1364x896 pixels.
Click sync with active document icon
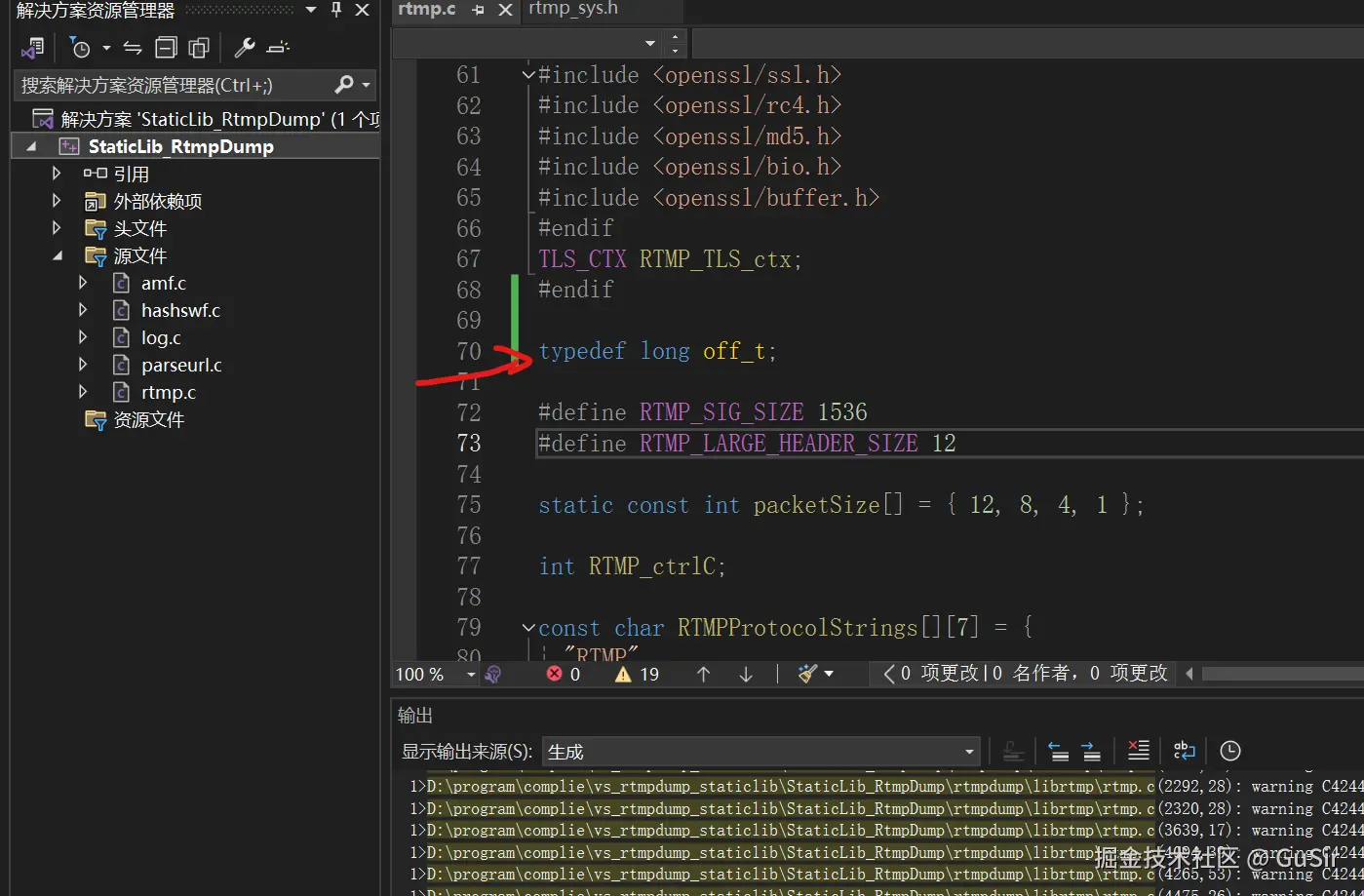pos(133,48)
